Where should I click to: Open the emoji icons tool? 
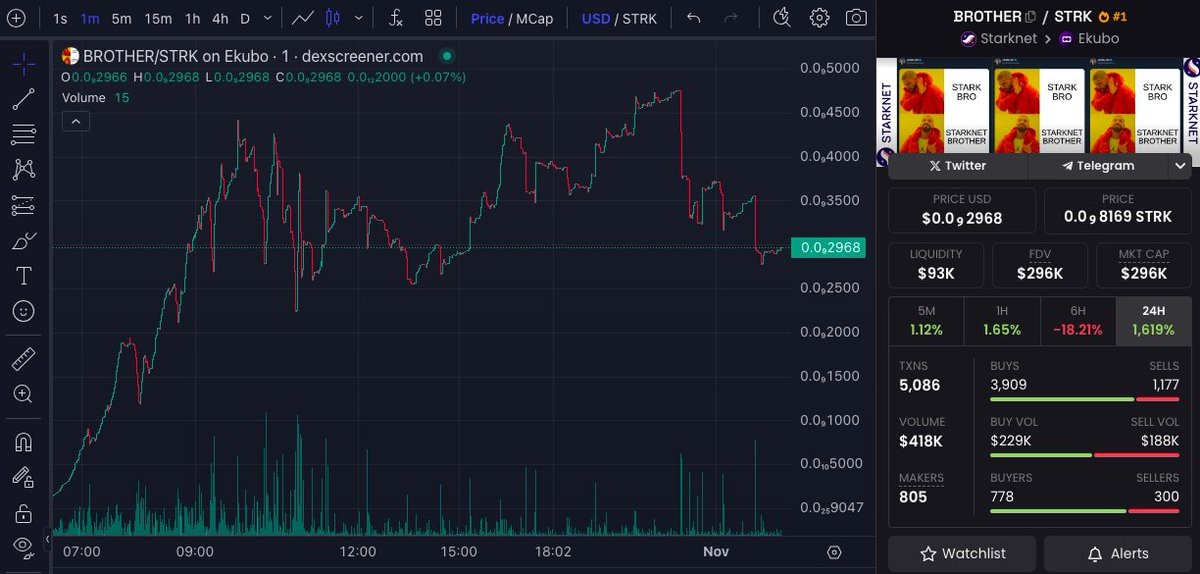[24, 312]
